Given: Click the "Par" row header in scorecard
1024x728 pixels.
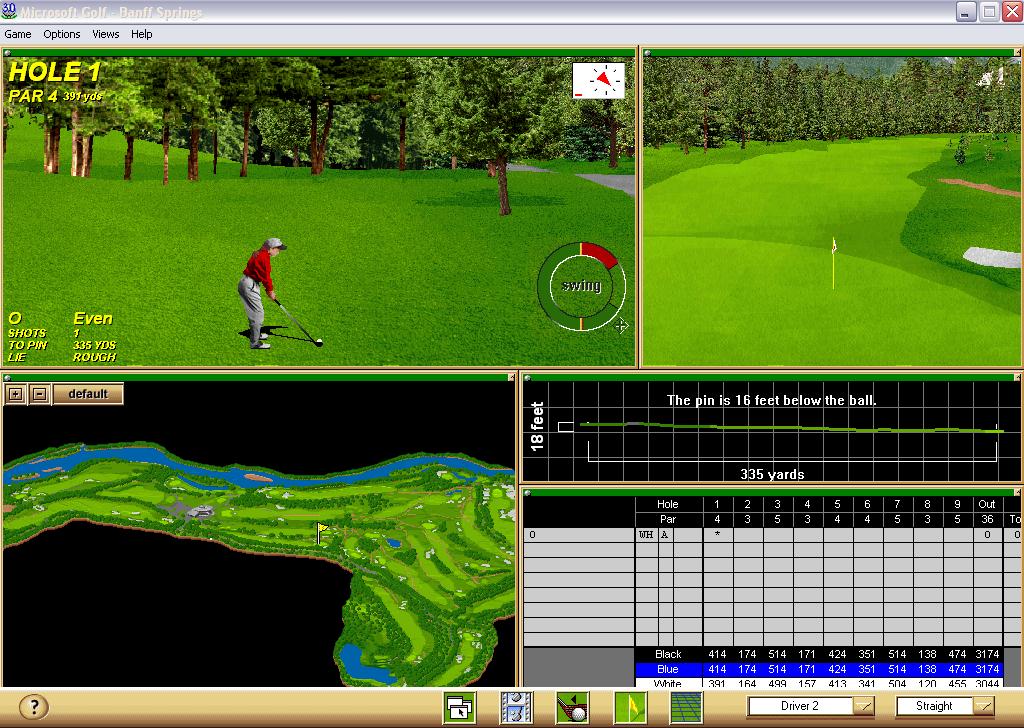Looking at the screenshot, I should [x=667, y=519].
